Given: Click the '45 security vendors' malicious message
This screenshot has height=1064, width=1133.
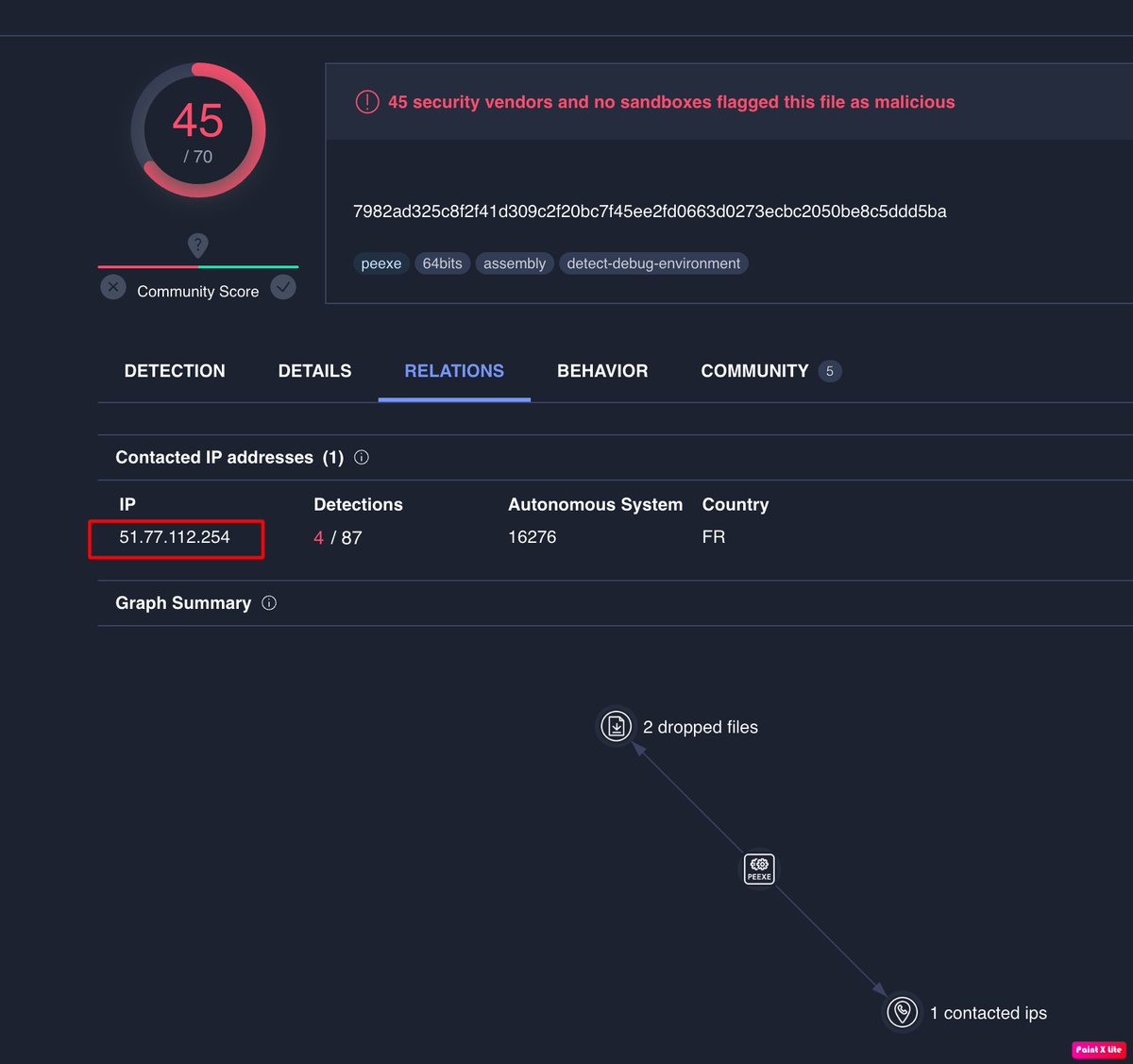Looking at the screenshot, I should point(671,102).
